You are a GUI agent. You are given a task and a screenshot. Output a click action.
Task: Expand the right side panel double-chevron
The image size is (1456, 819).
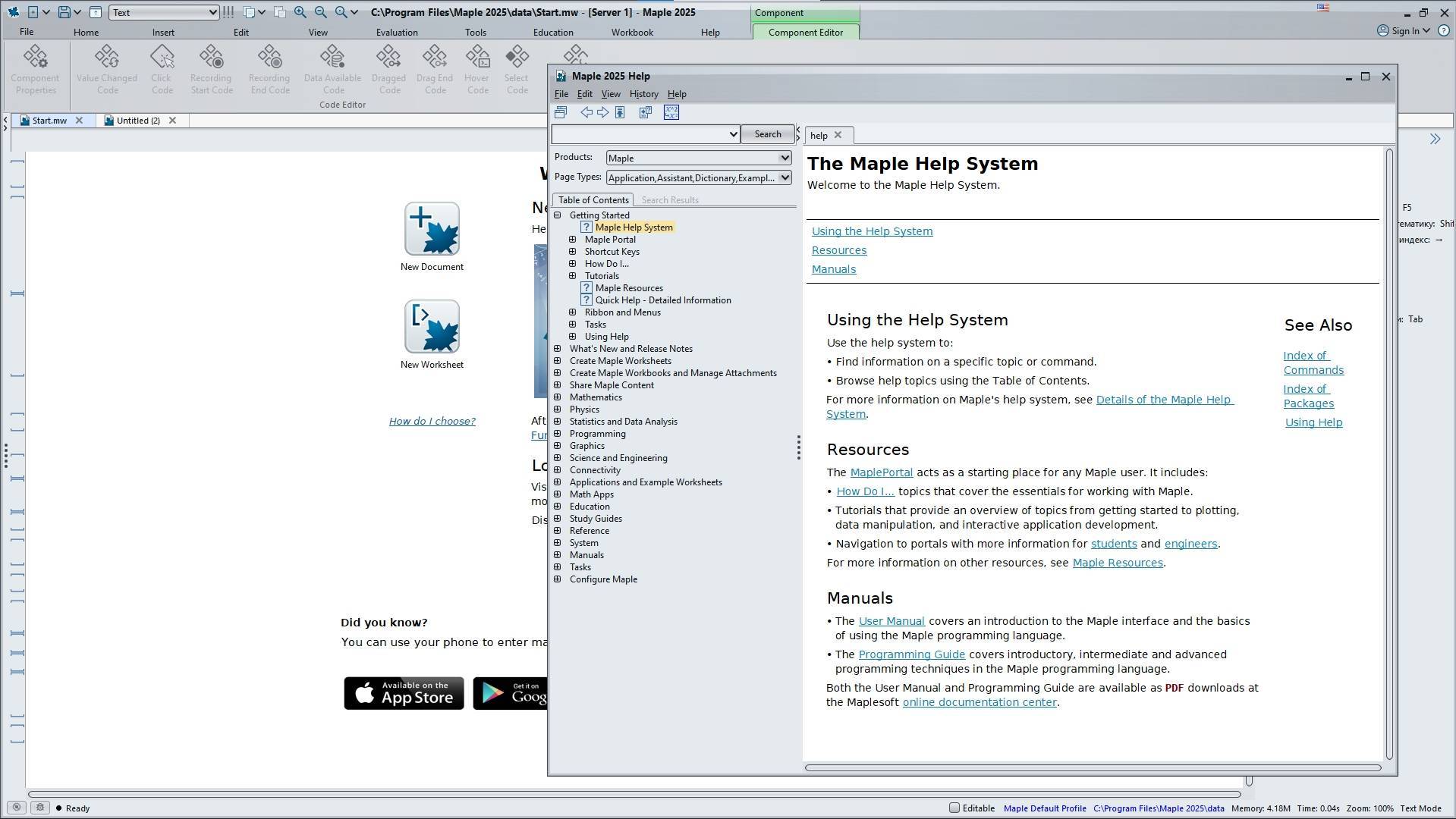point(1435,139)
